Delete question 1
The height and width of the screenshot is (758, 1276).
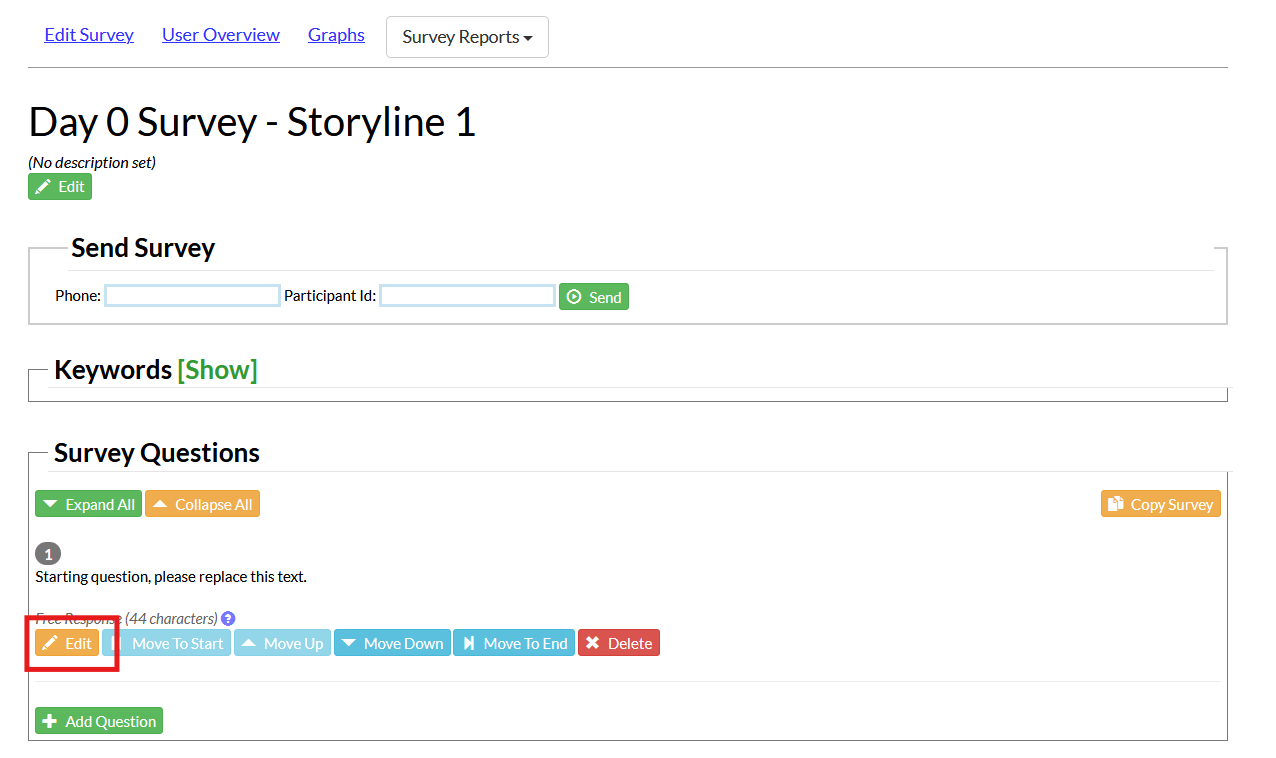click(619, 643)
